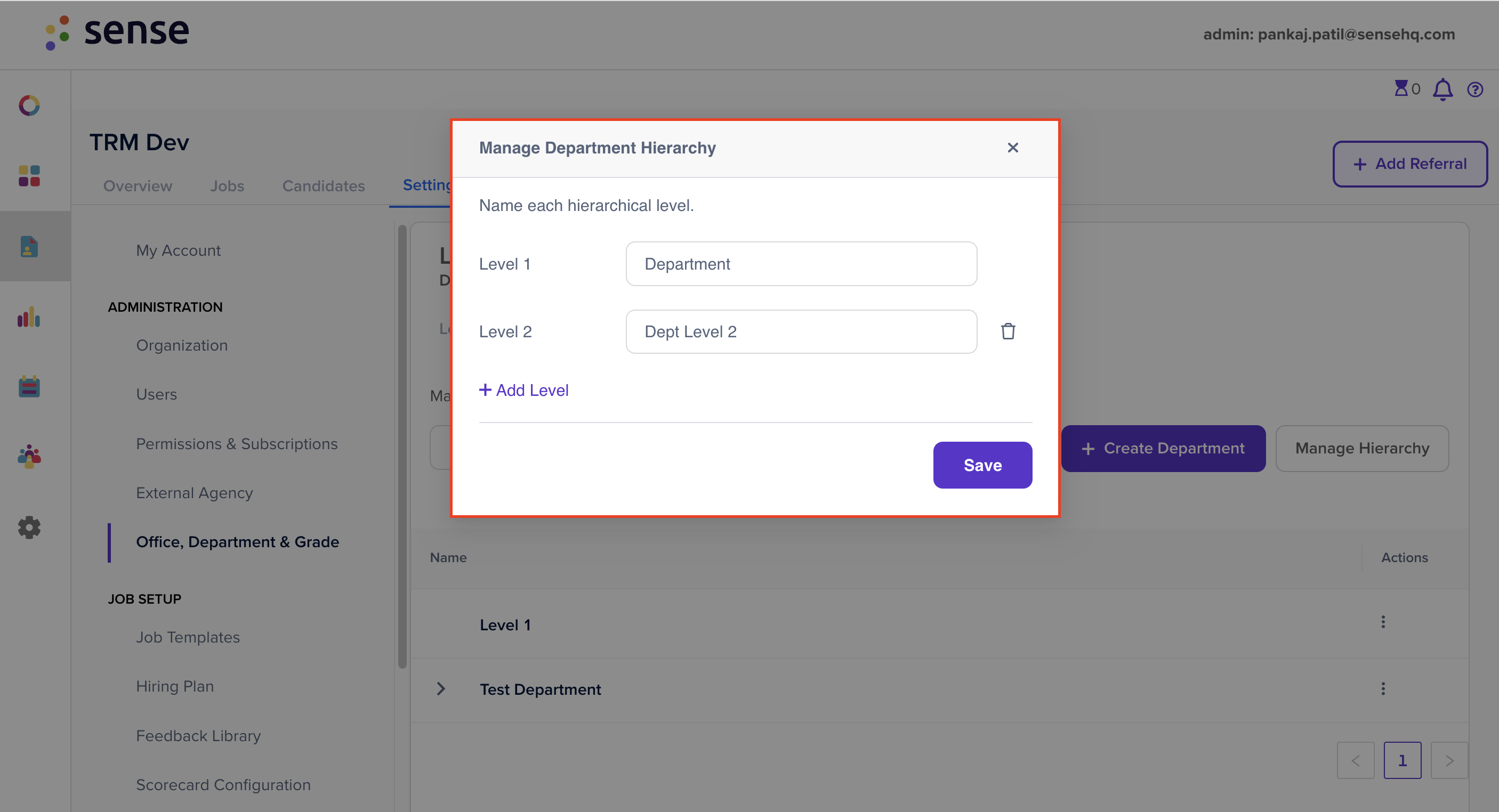This screenshot has width=1499, height=812.
Task: Switch to the Jobs tab
Action: point(227,186)
